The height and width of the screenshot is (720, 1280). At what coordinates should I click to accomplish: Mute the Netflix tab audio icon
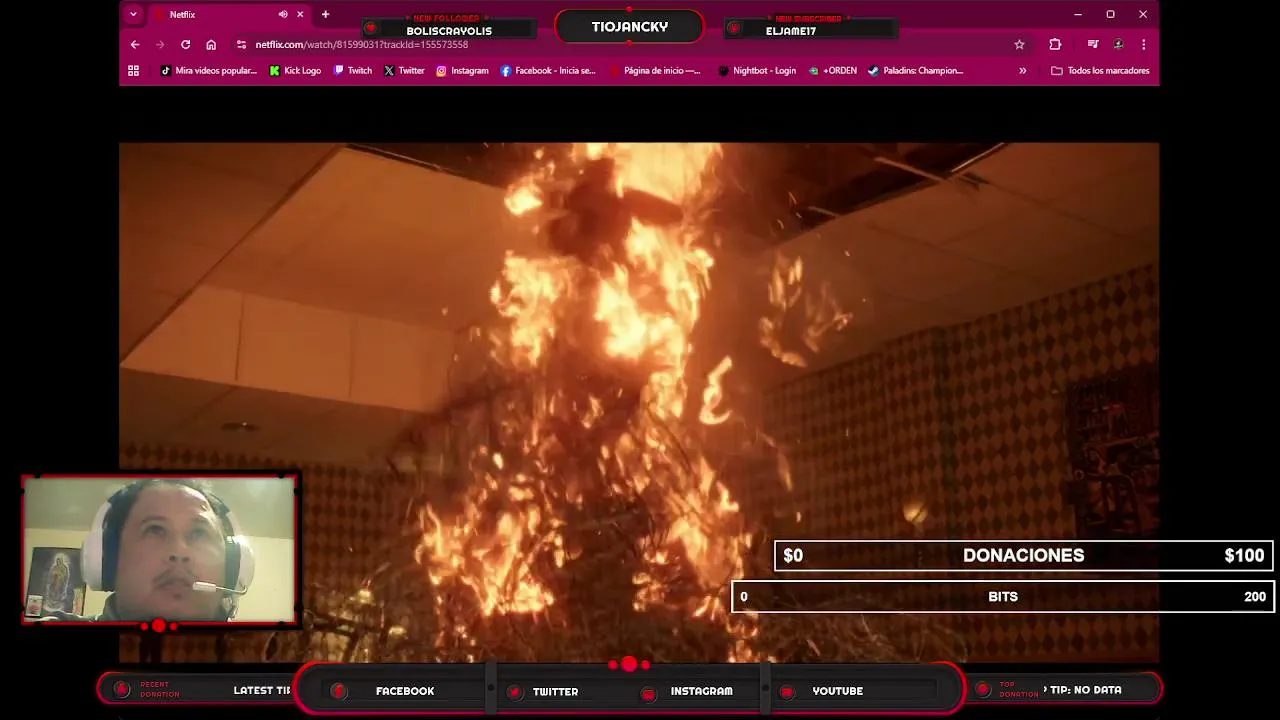click(283, 15)
